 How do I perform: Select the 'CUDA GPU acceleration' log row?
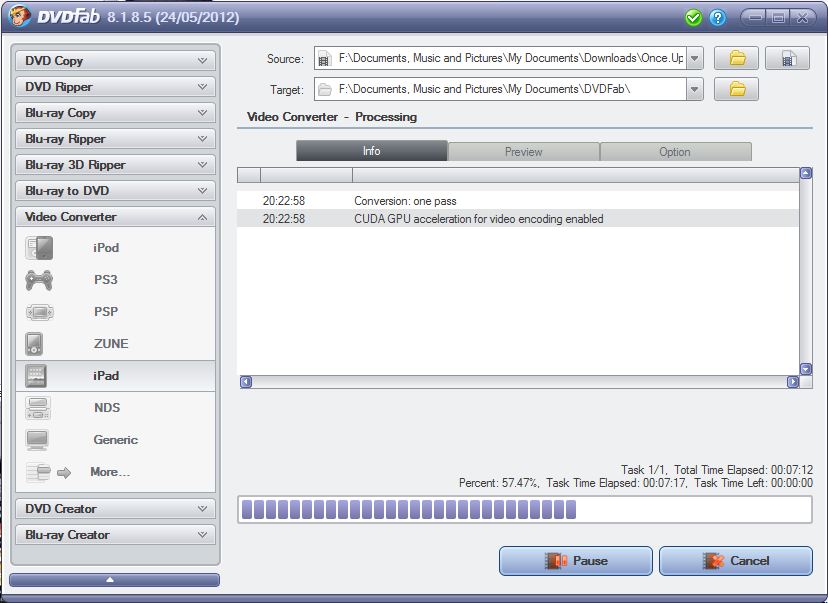pos(518,219)
